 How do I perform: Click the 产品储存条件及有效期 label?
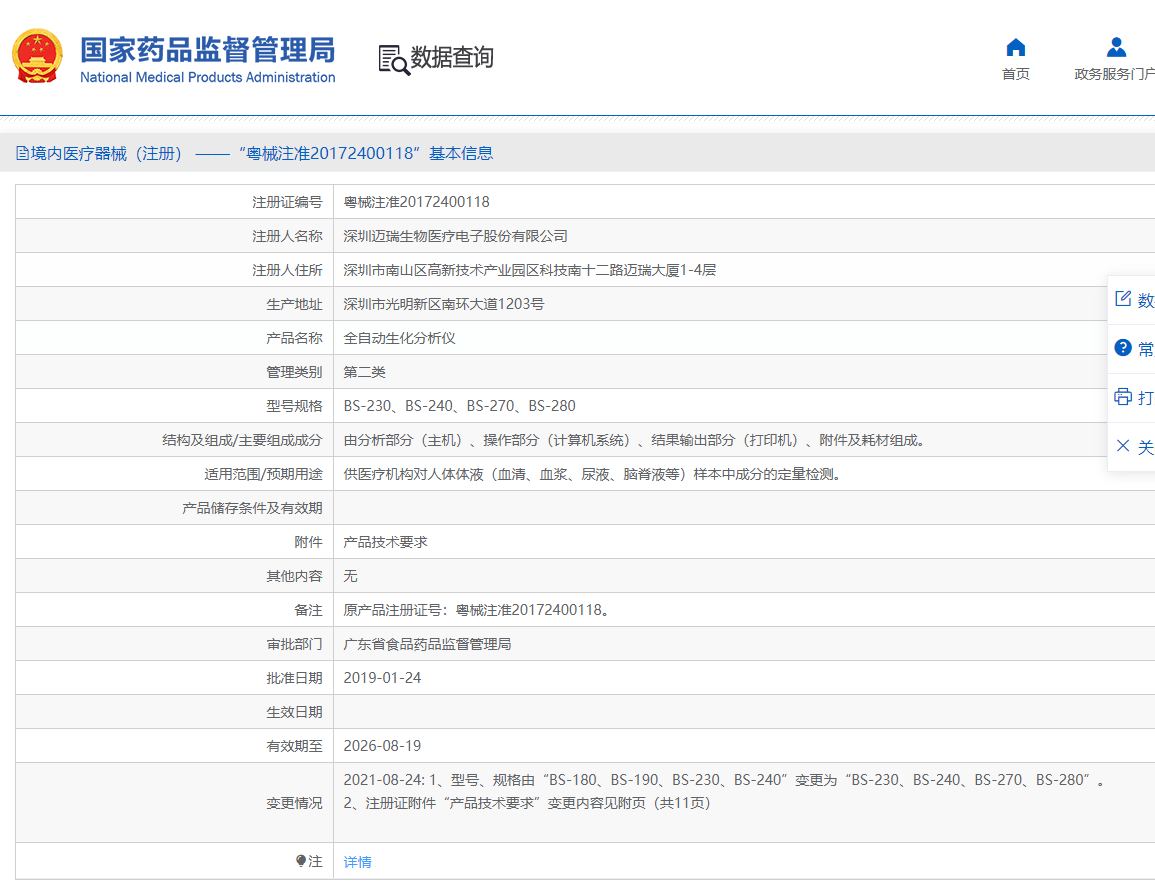click(252, 508)
